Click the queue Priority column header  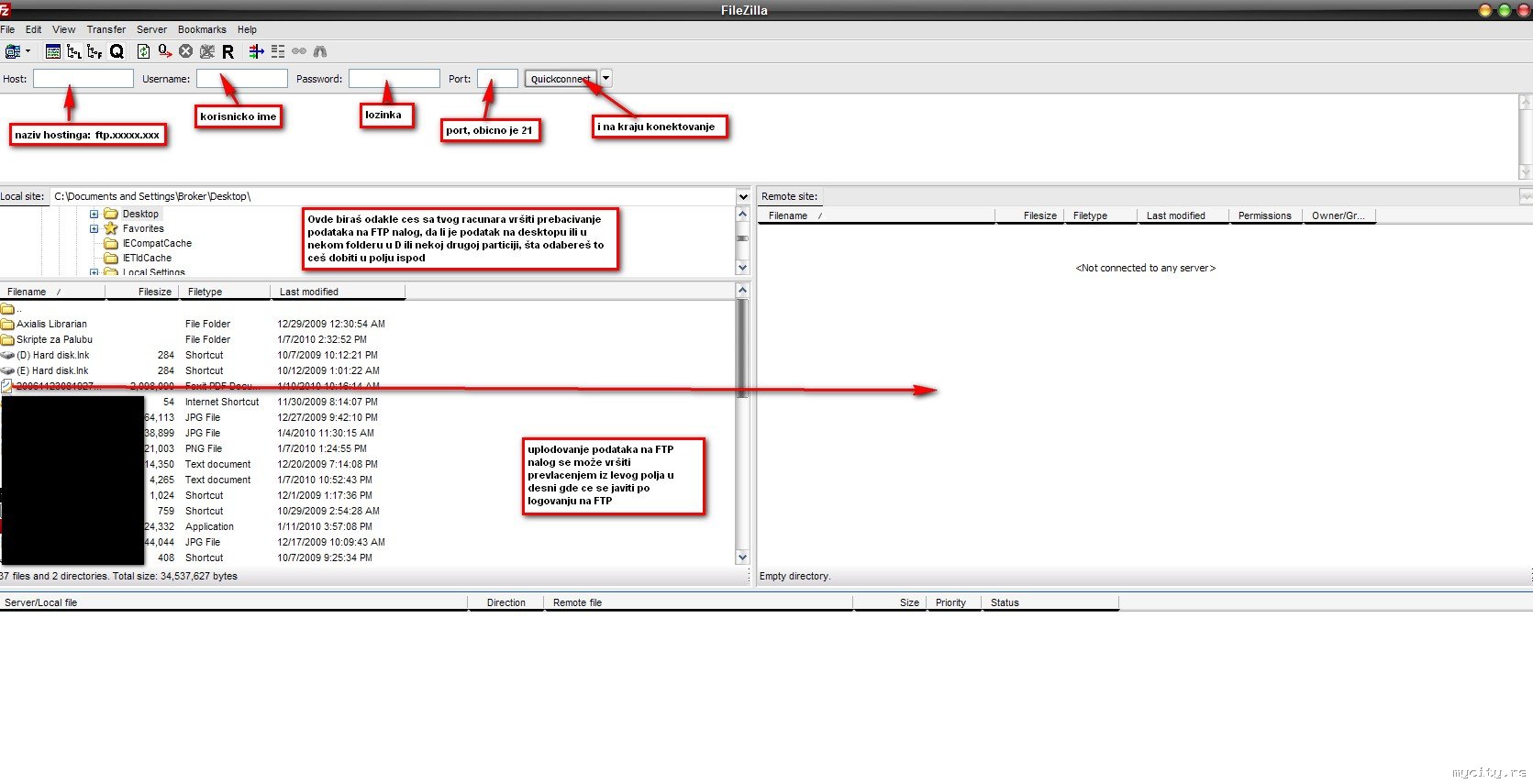coord(954,602)
